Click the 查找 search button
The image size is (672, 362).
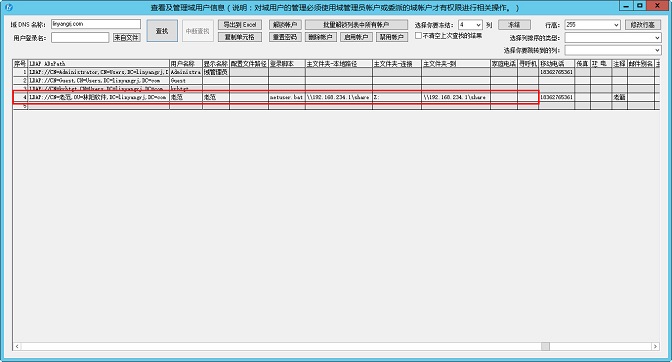pyautogui.click(x=162, y=31)
